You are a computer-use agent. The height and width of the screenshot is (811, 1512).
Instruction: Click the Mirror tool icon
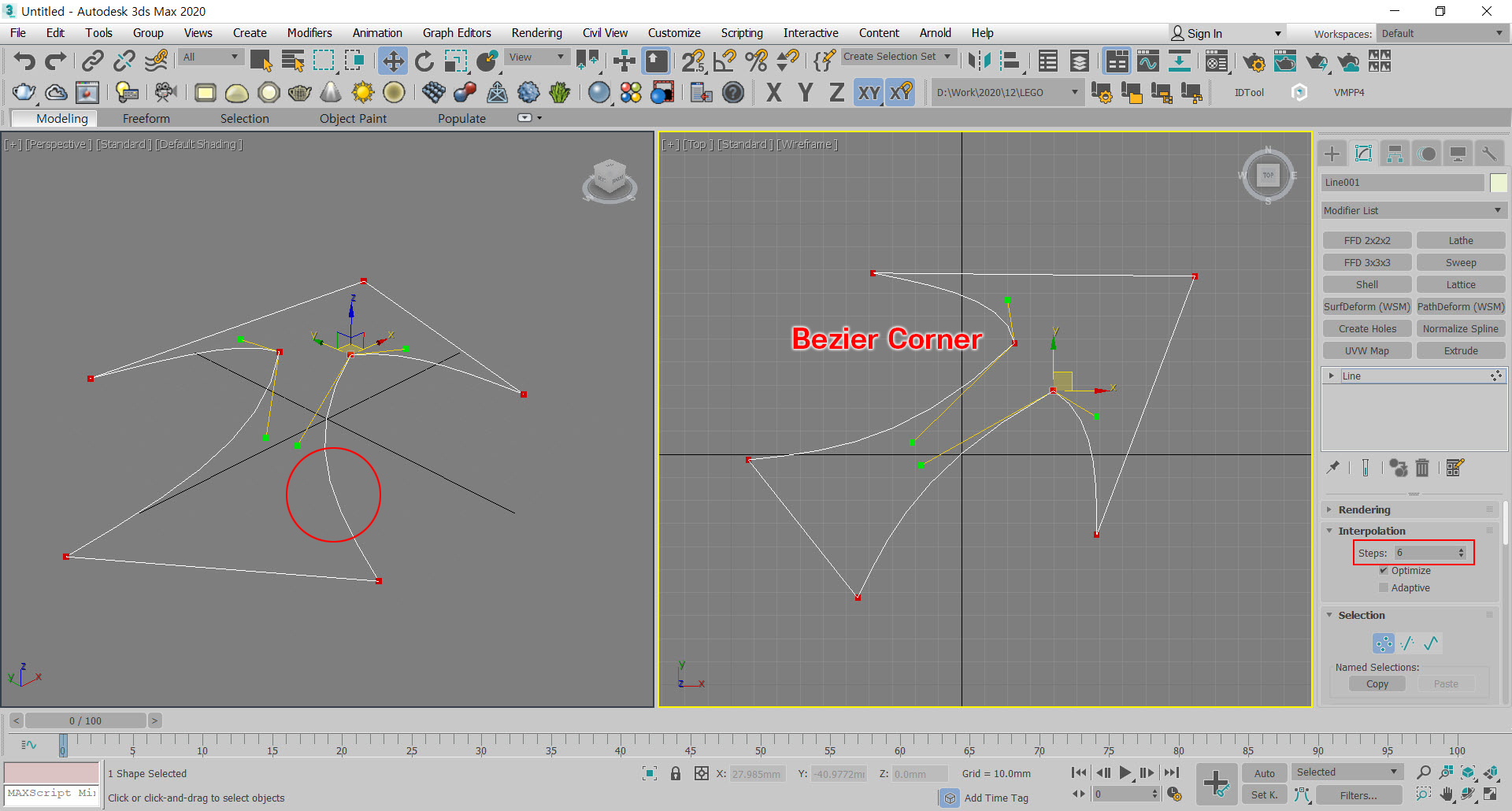980,61
